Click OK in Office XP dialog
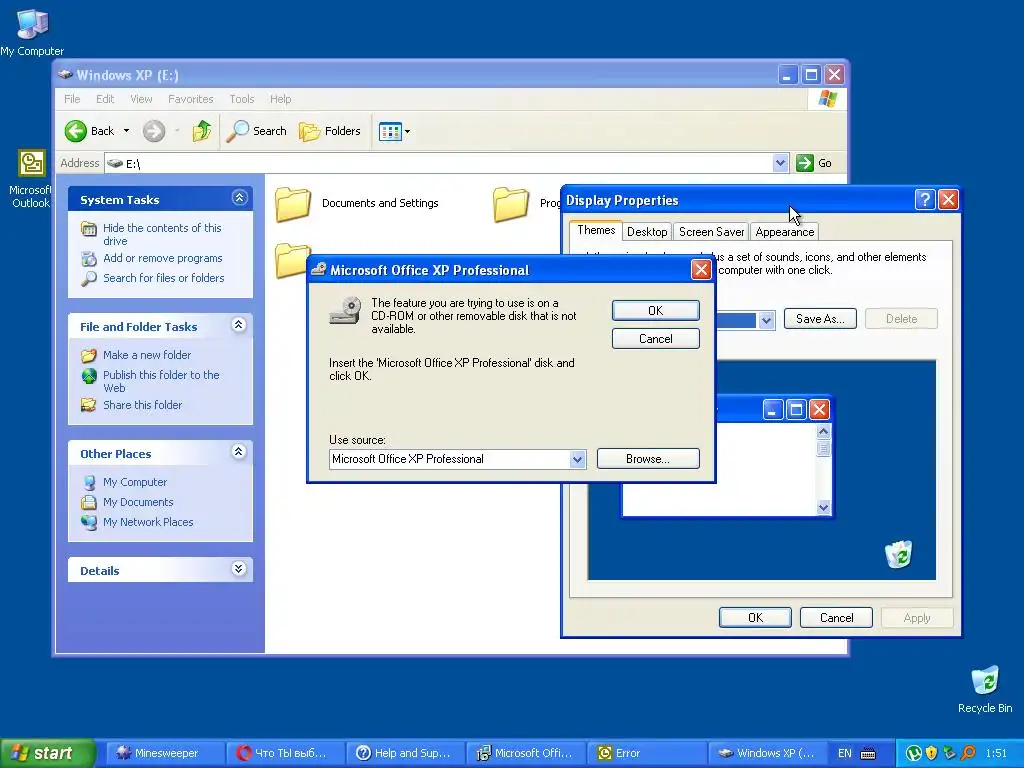This screenshot has width=1024, height=768. coord(656,311)
